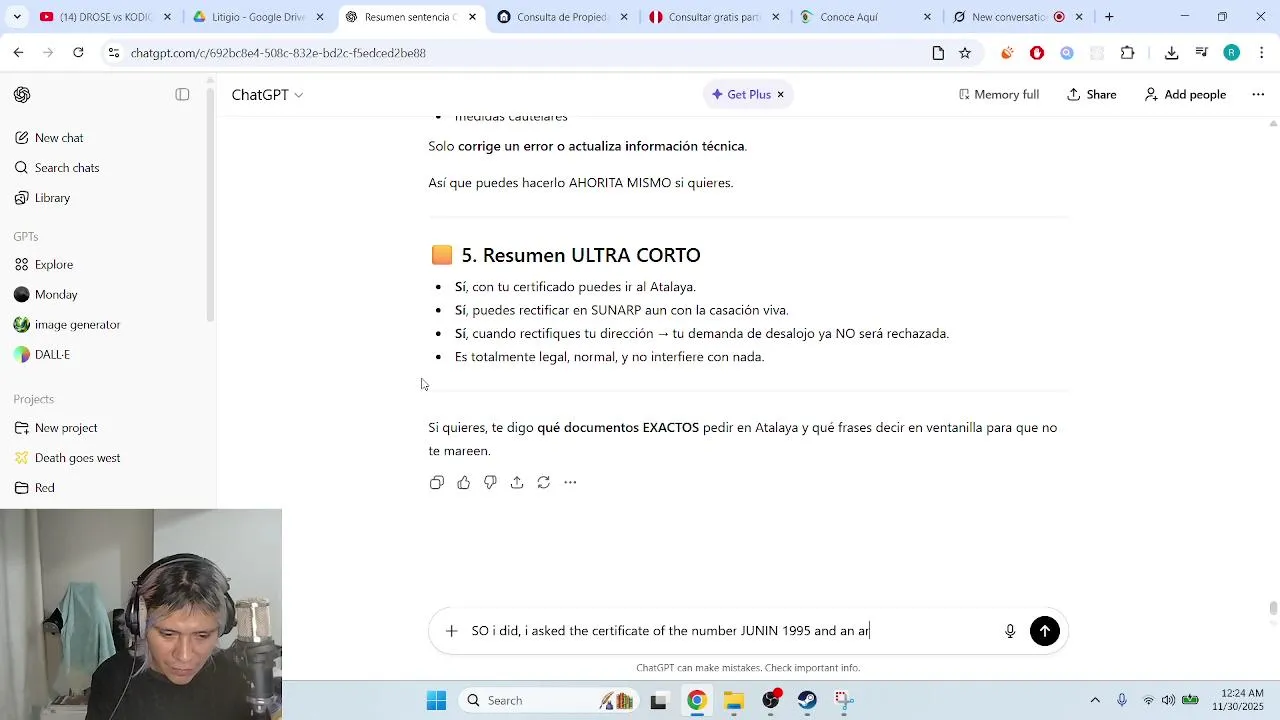Switch to the Litigio - Google Drive tab

[259, 17]
